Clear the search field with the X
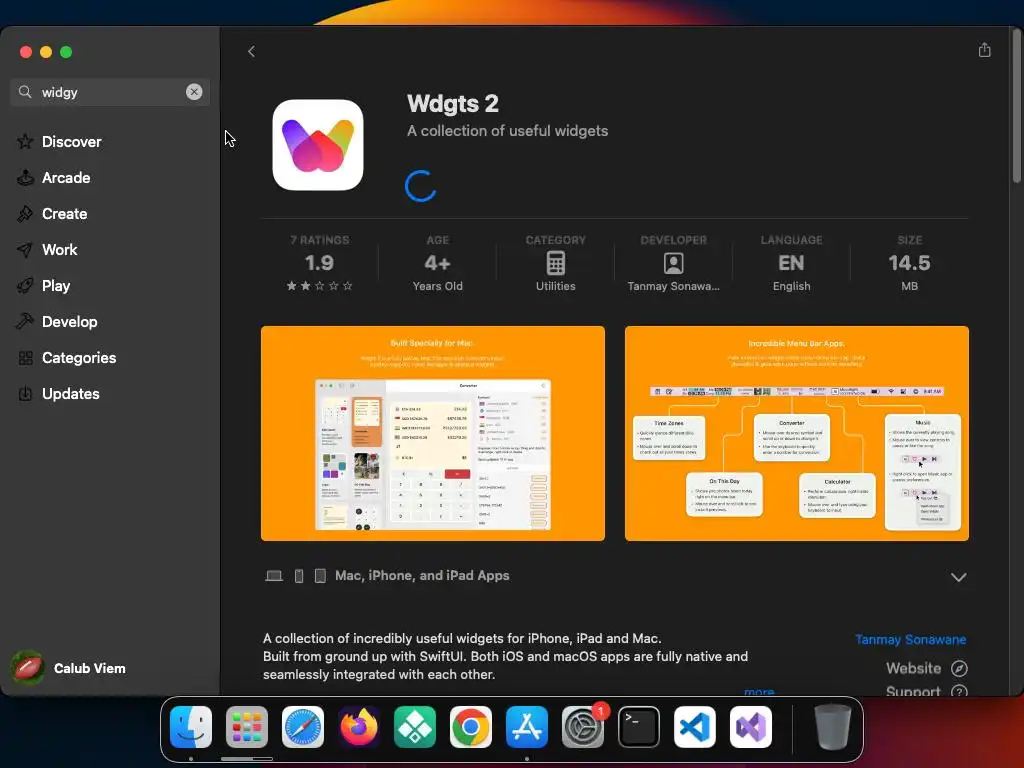Viewport: 1024px width, 768px height. [194, 92]
